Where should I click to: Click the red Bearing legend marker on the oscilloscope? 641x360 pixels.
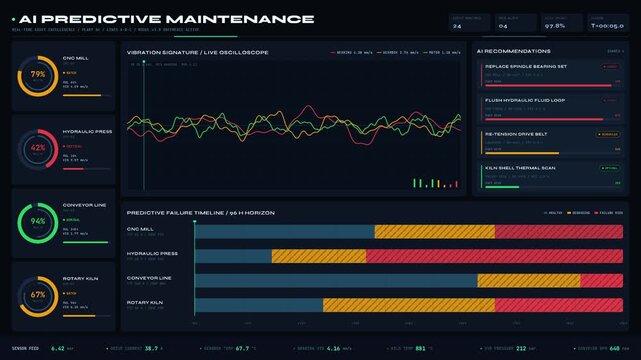coord(333,53)
